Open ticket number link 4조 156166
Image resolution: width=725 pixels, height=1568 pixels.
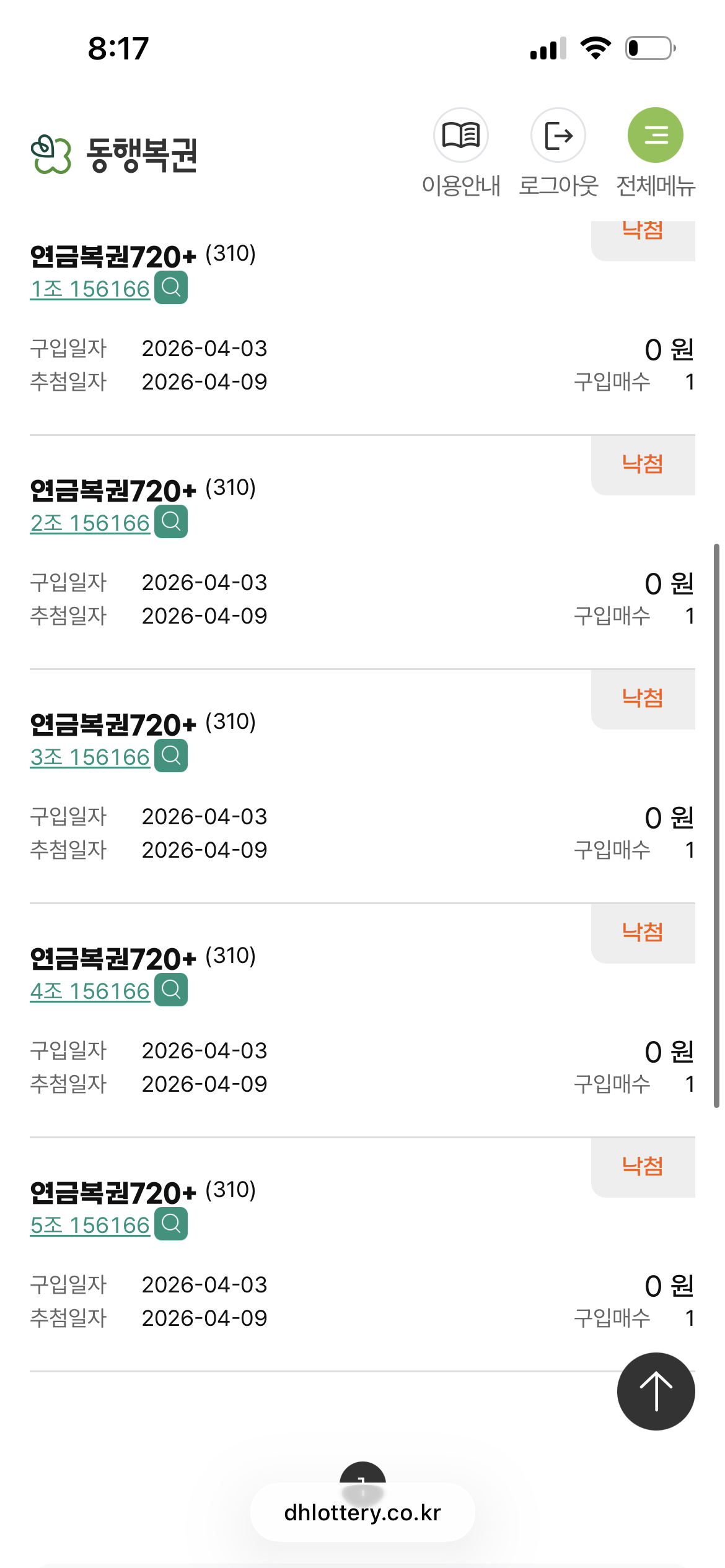[90, 991]
